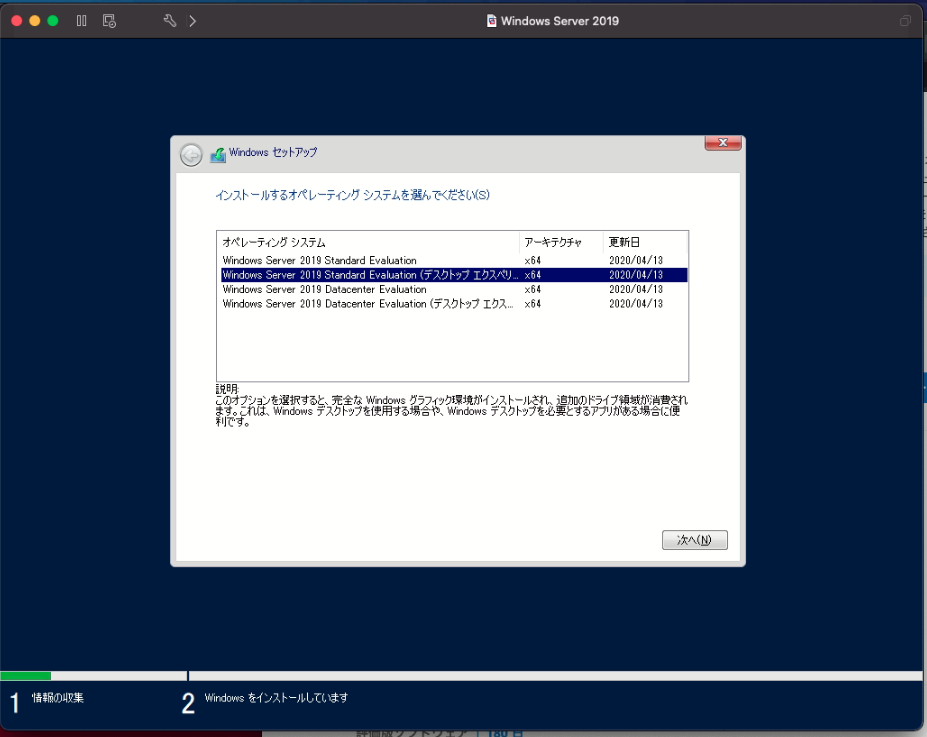Click the Next (次へ) button
Screen dimensions: 927x737
click(695, 540)
